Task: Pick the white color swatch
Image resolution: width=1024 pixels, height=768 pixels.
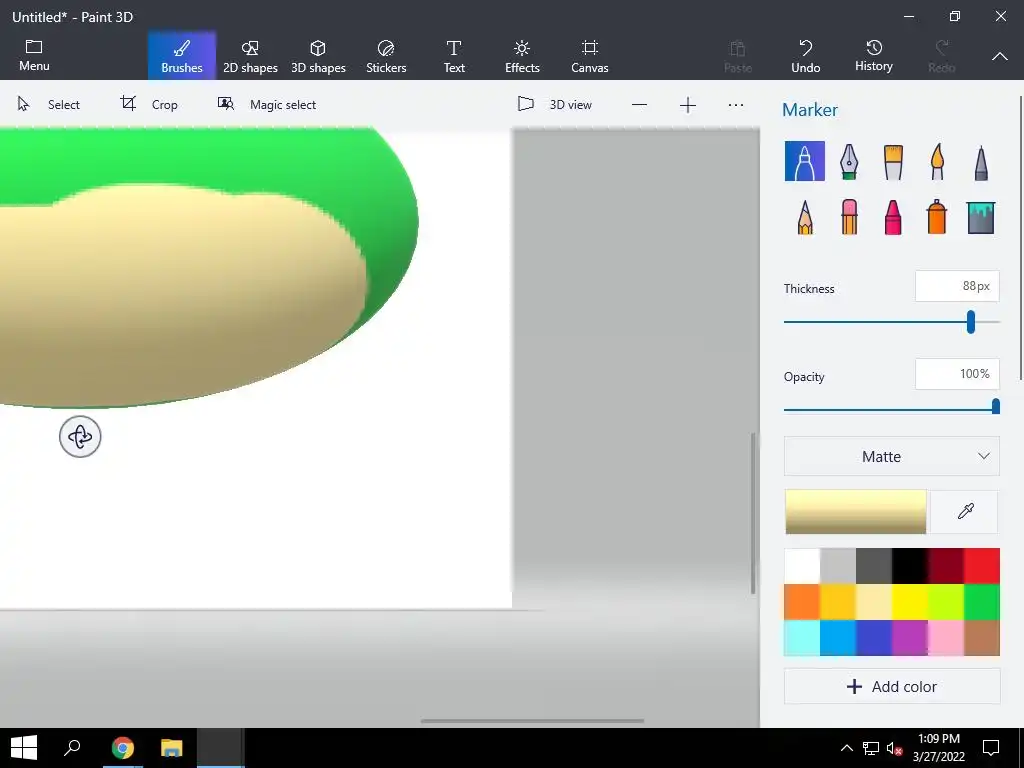Action: pos(802,566)
